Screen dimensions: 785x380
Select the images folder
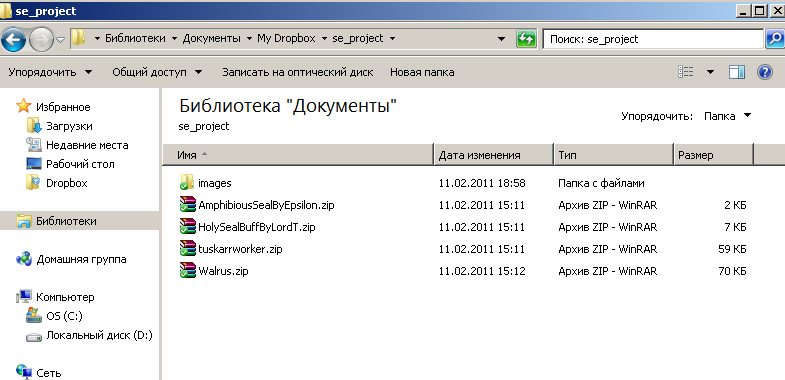pos(215,183)
